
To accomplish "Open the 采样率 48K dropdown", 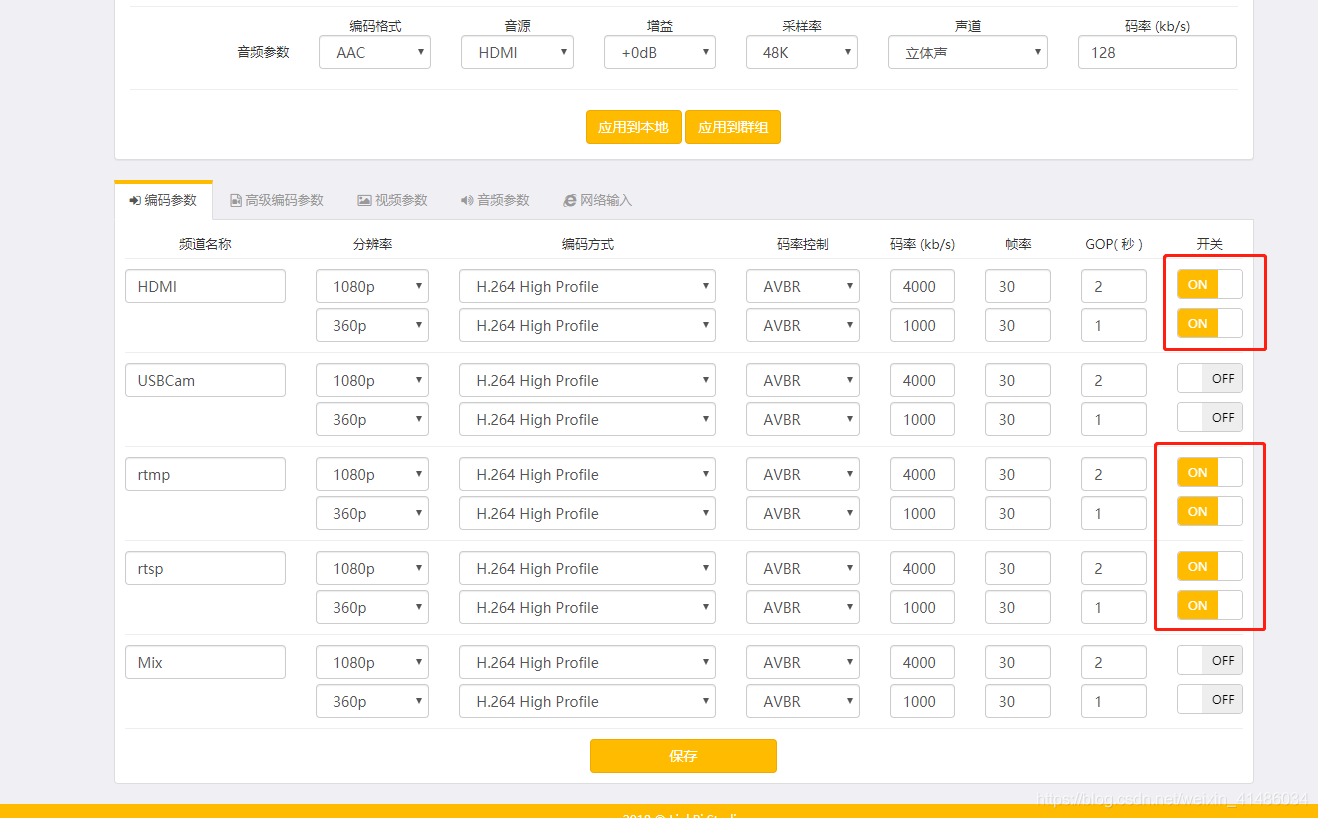I will point(802,52).
